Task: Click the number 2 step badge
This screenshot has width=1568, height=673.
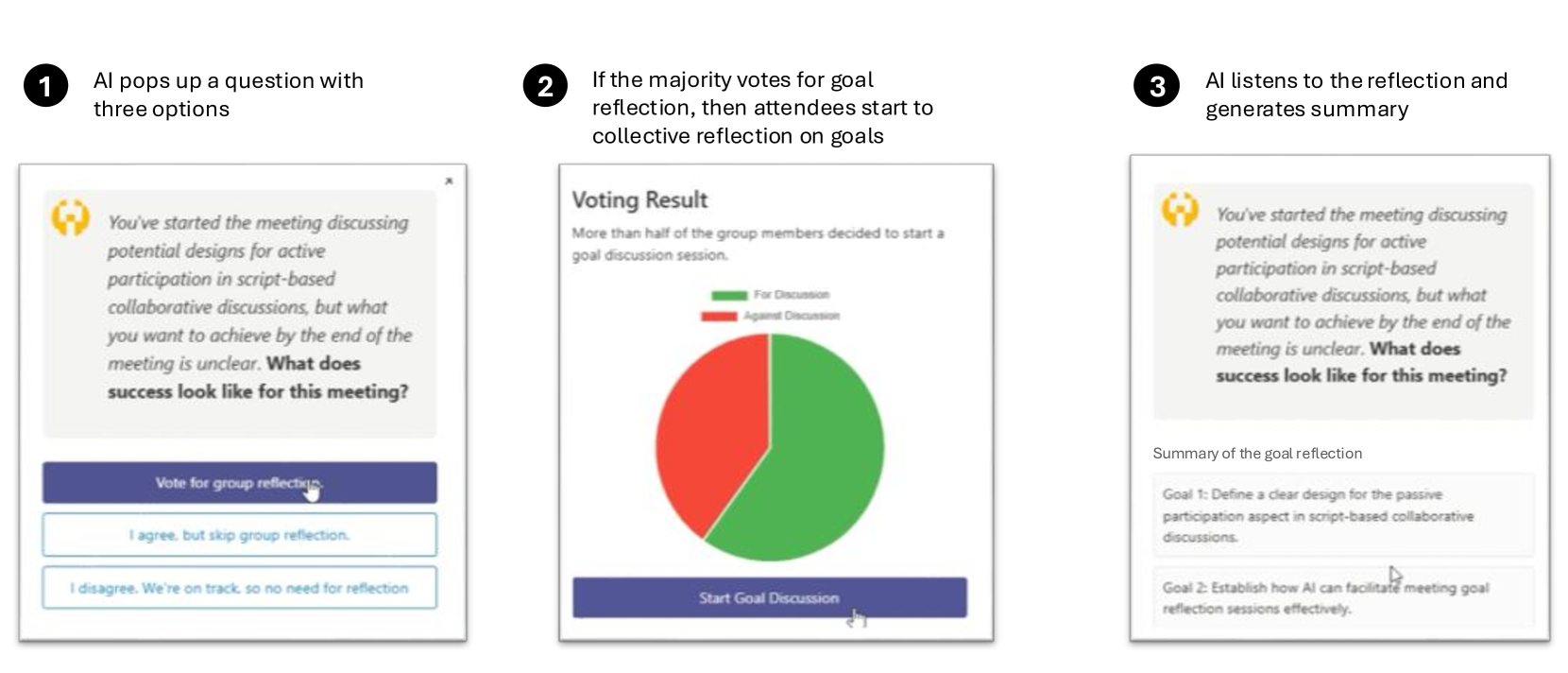Action: tap(545, 86)
